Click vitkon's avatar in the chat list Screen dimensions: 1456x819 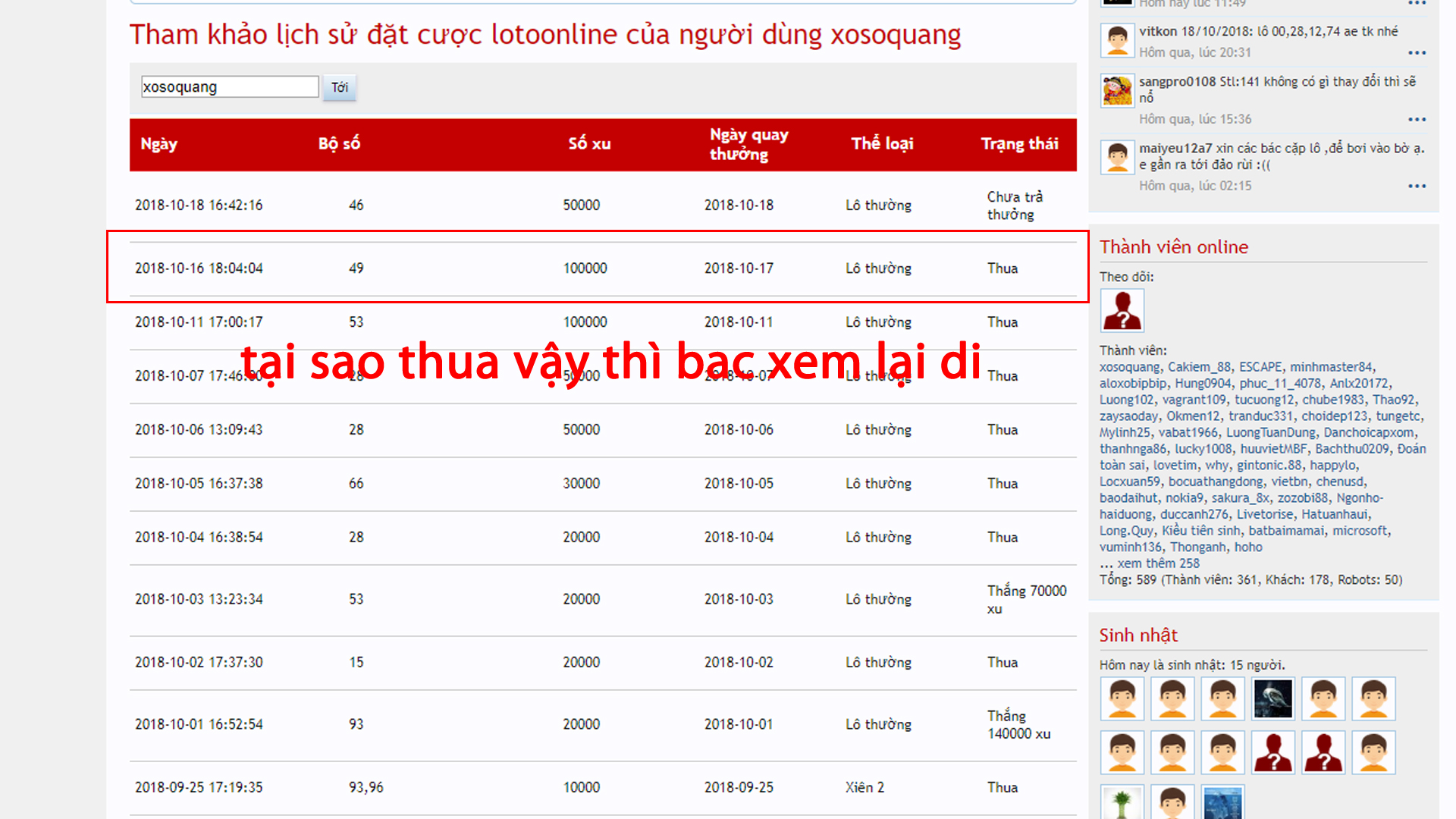coord(1117,41)
